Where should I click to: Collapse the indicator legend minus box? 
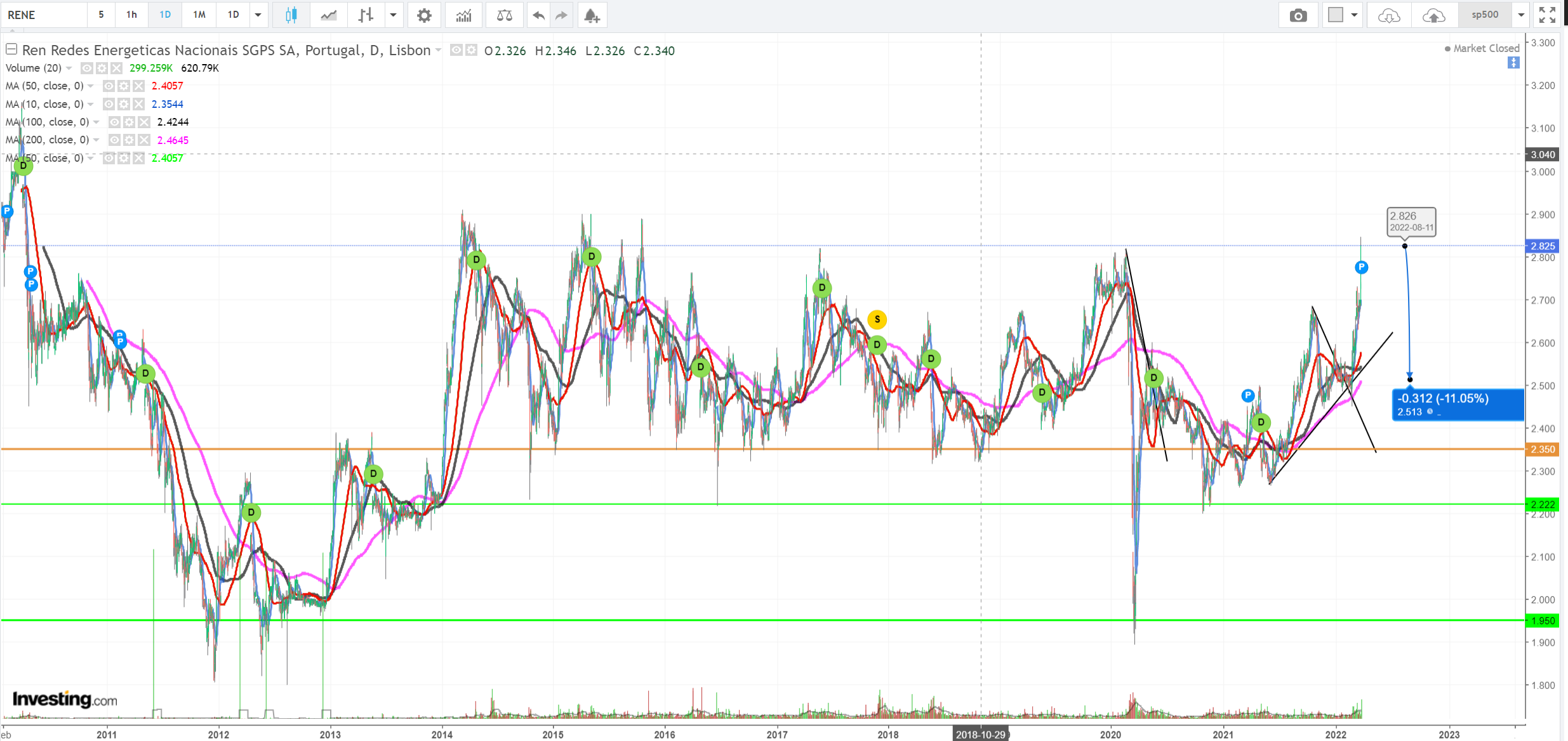11,49
